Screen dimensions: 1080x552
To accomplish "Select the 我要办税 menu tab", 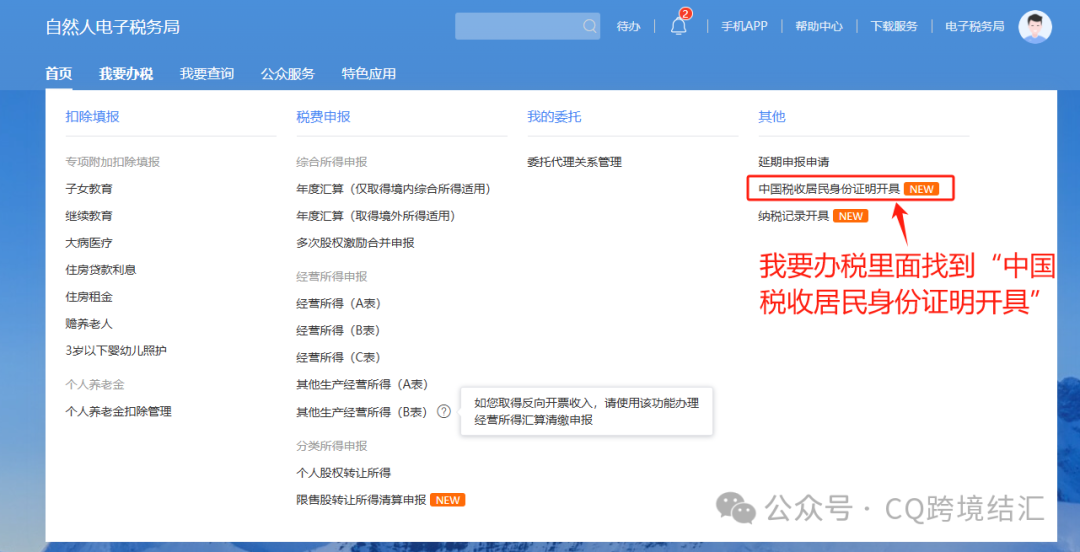I will (126, 74).
